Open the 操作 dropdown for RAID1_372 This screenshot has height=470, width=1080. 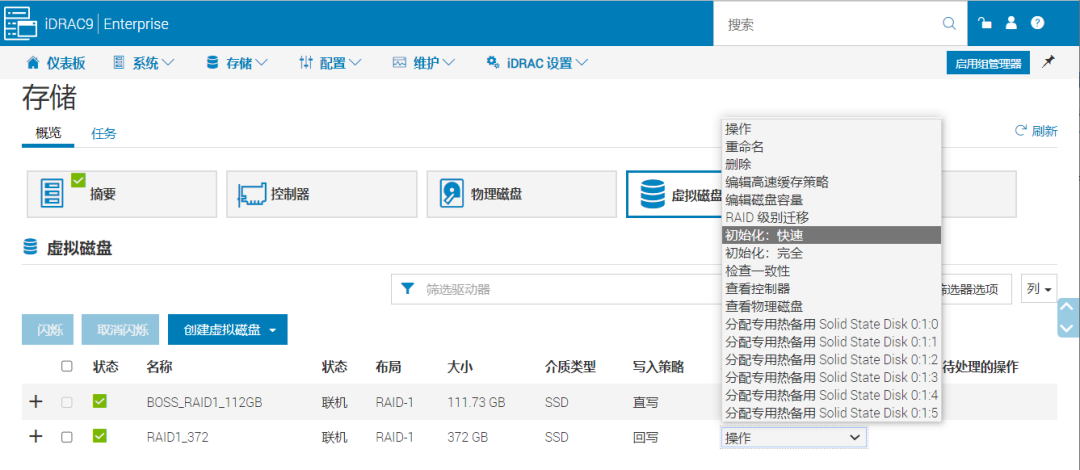pyautogui.click(x=793, y=437)
